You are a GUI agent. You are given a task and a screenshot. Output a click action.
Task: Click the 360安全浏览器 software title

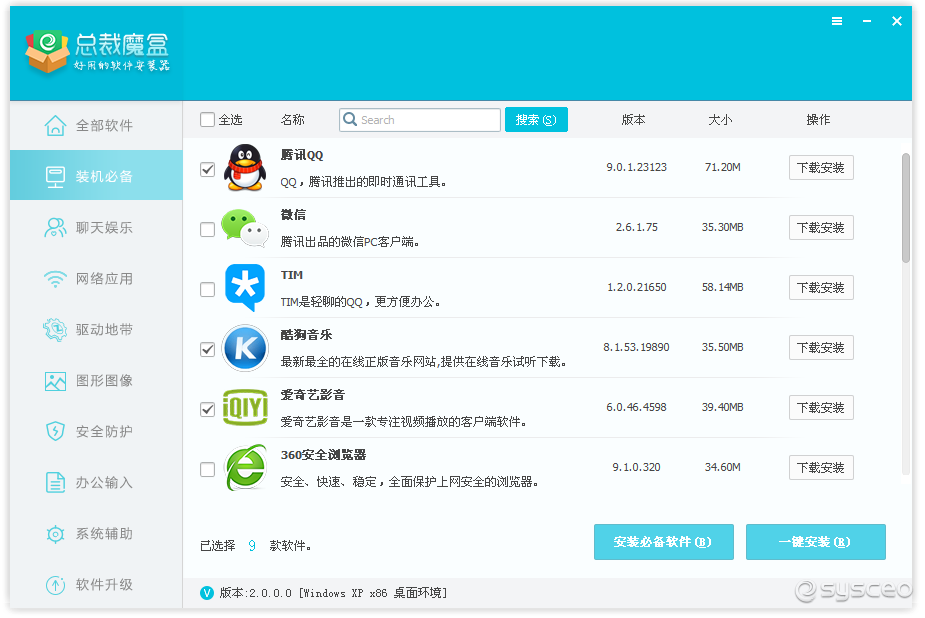pos(323,455)
